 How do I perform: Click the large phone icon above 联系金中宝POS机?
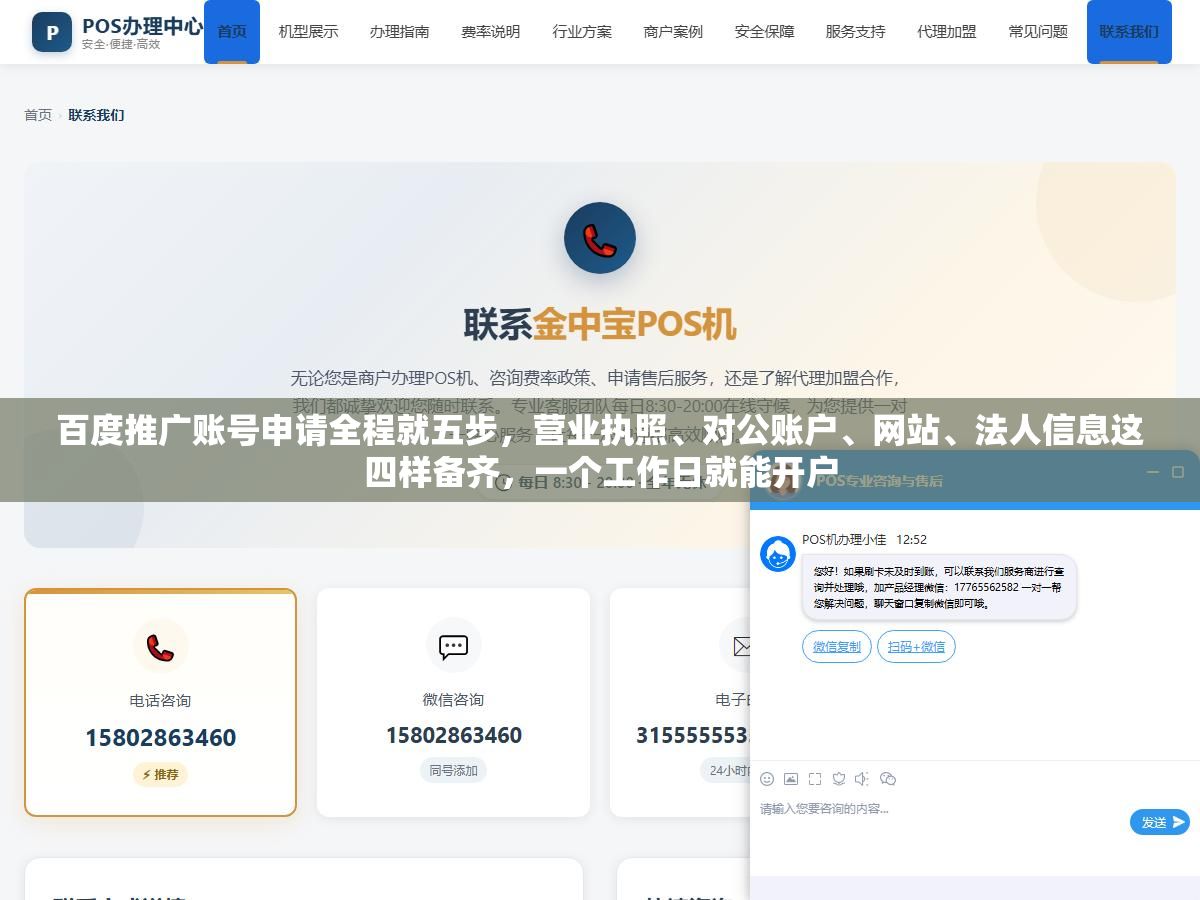coord(600,238)
